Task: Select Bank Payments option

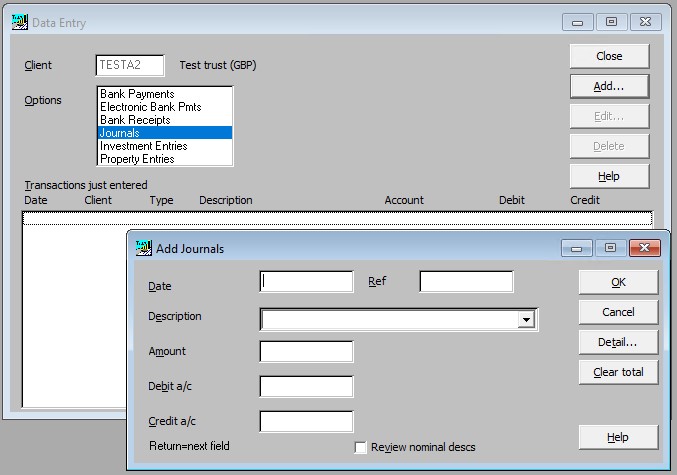Action: click(x=165, y=94)
